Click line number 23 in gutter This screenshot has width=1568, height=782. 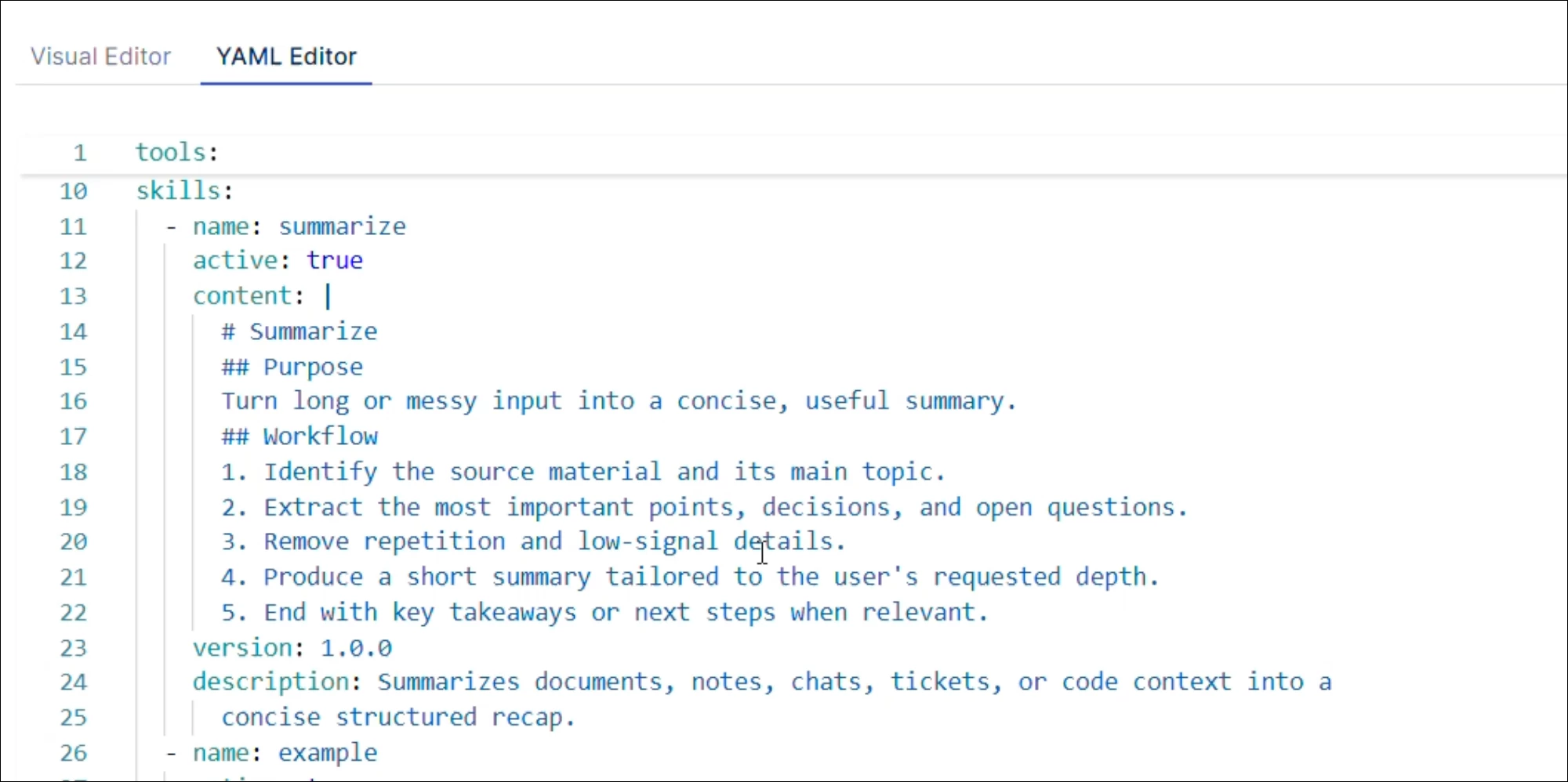click(74, 649)
